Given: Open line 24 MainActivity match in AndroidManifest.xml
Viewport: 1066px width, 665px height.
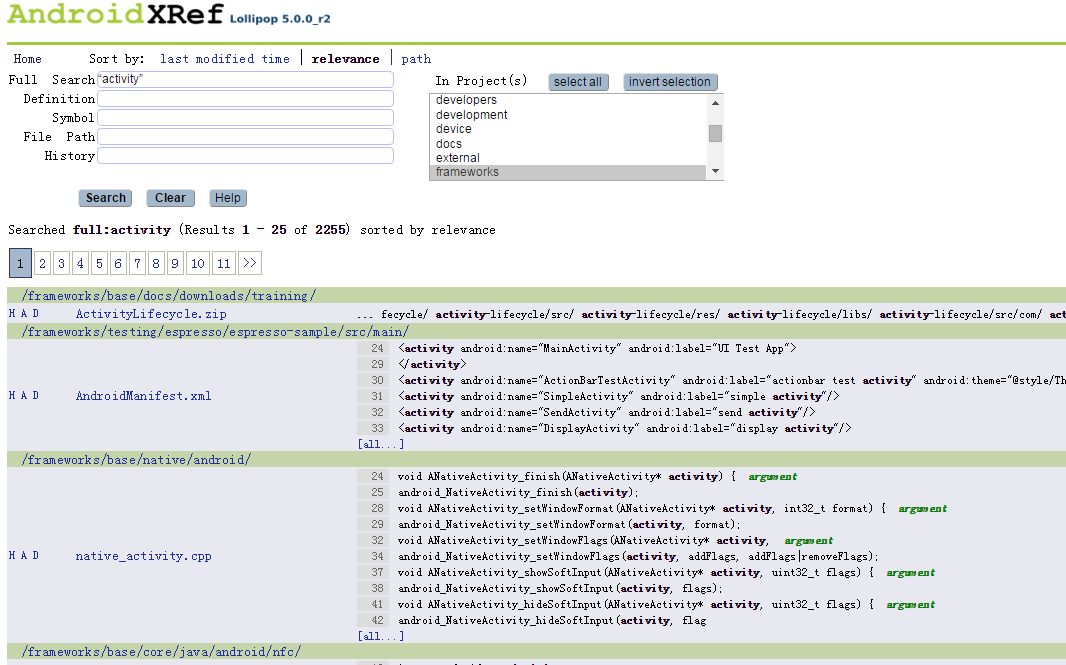Looking at the screenshot, I should click(x=597, y=348).
